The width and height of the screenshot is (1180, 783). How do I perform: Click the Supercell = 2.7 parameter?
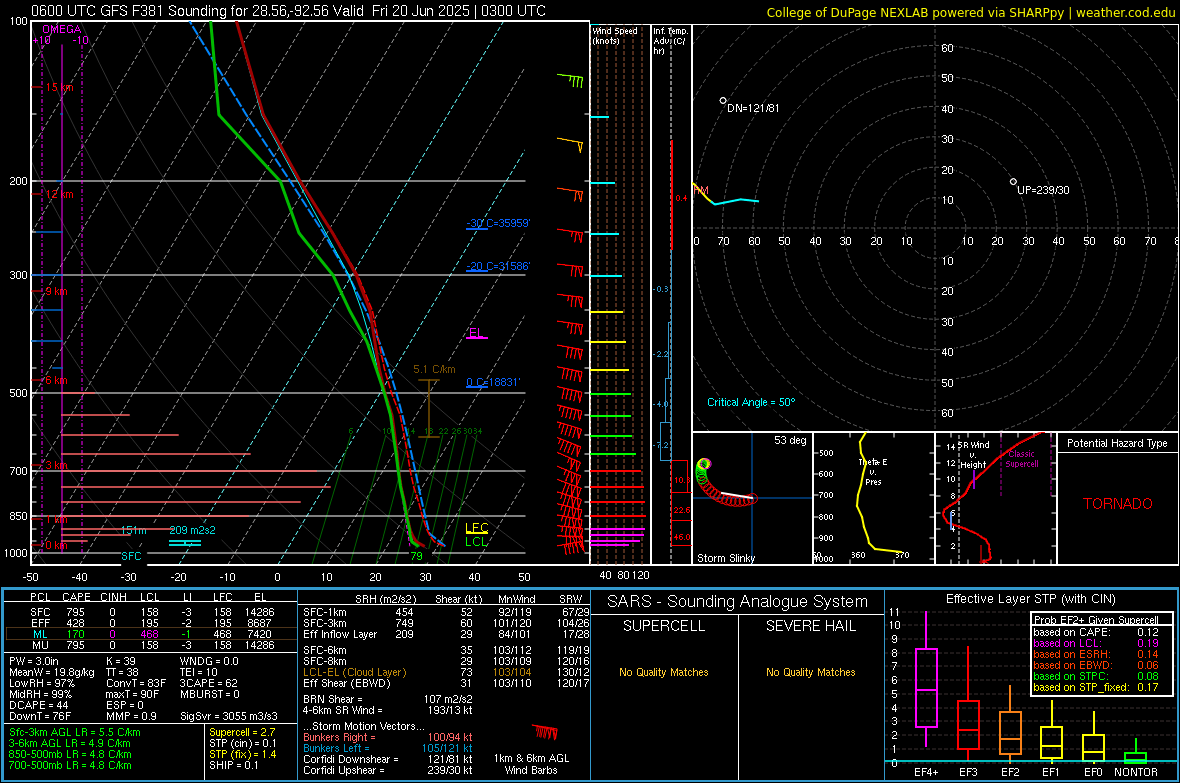(x=242, y=732)
